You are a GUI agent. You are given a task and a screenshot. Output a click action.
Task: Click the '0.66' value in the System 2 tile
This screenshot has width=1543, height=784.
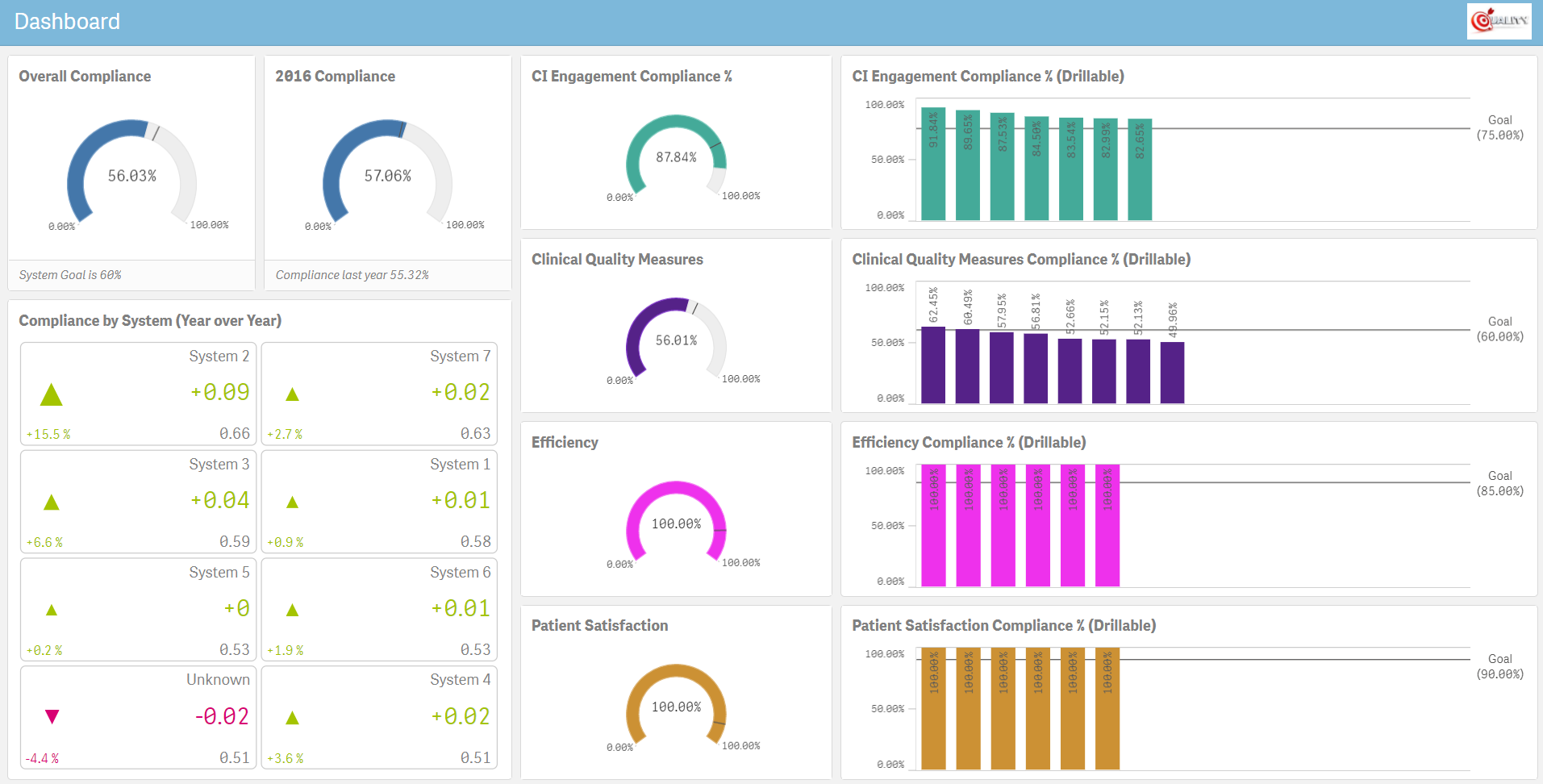[x=235, y=434]
